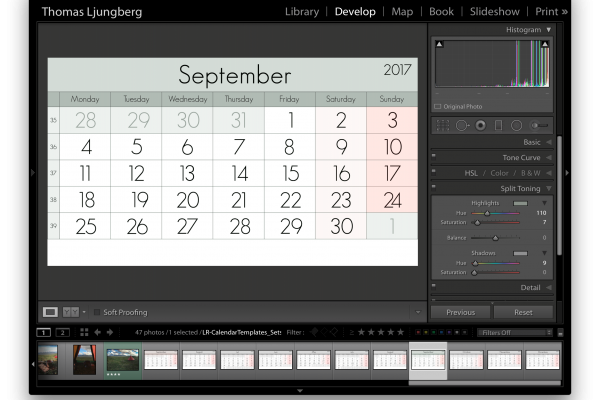Select HSL in the panel header

[x=471, y=173]
